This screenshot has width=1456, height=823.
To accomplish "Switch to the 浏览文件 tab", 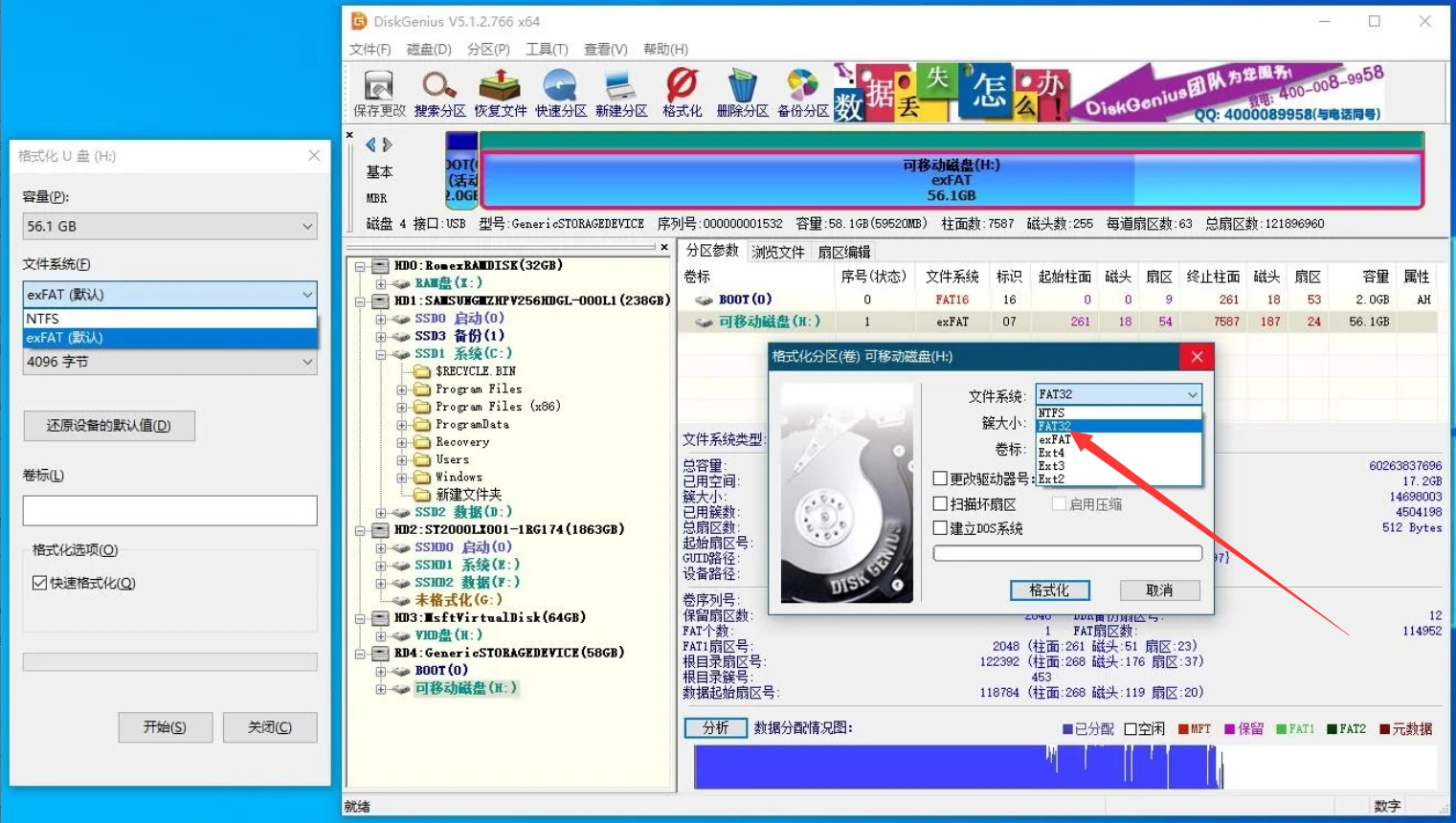I will click(777, 252).
